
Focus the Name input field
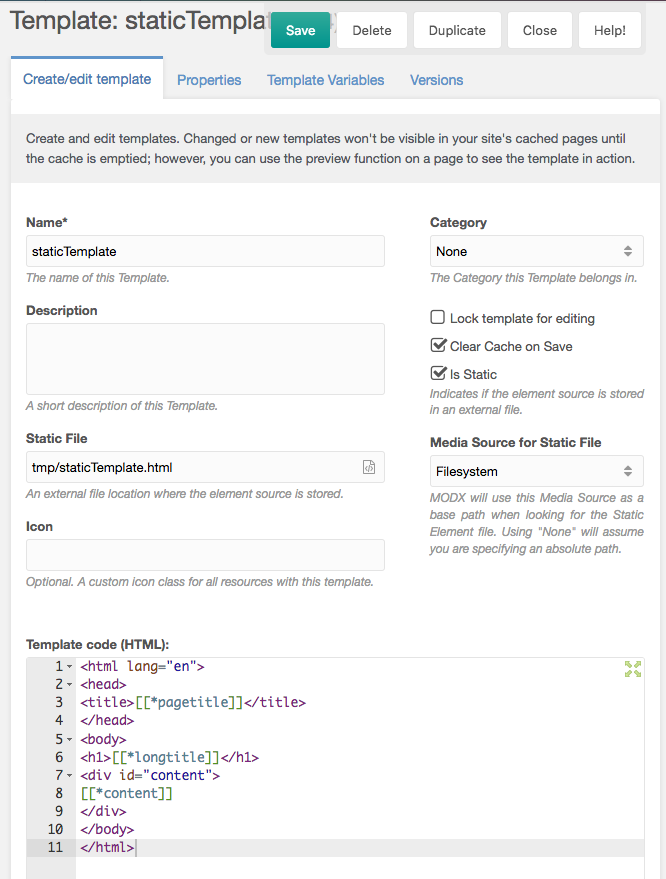(x=205, y=251)
